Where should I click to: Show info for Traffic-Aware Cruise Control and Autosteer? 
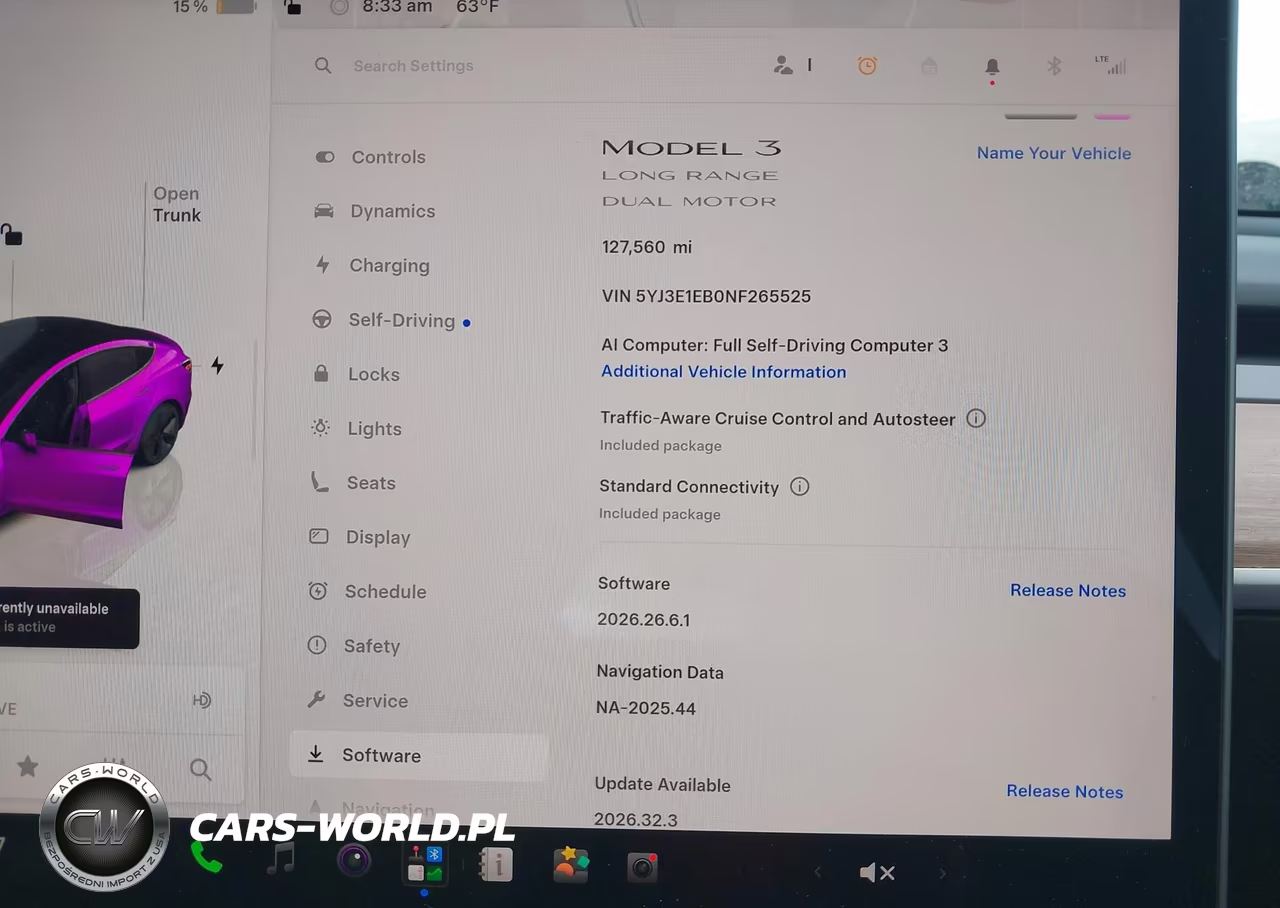click(x=976, y=418)
